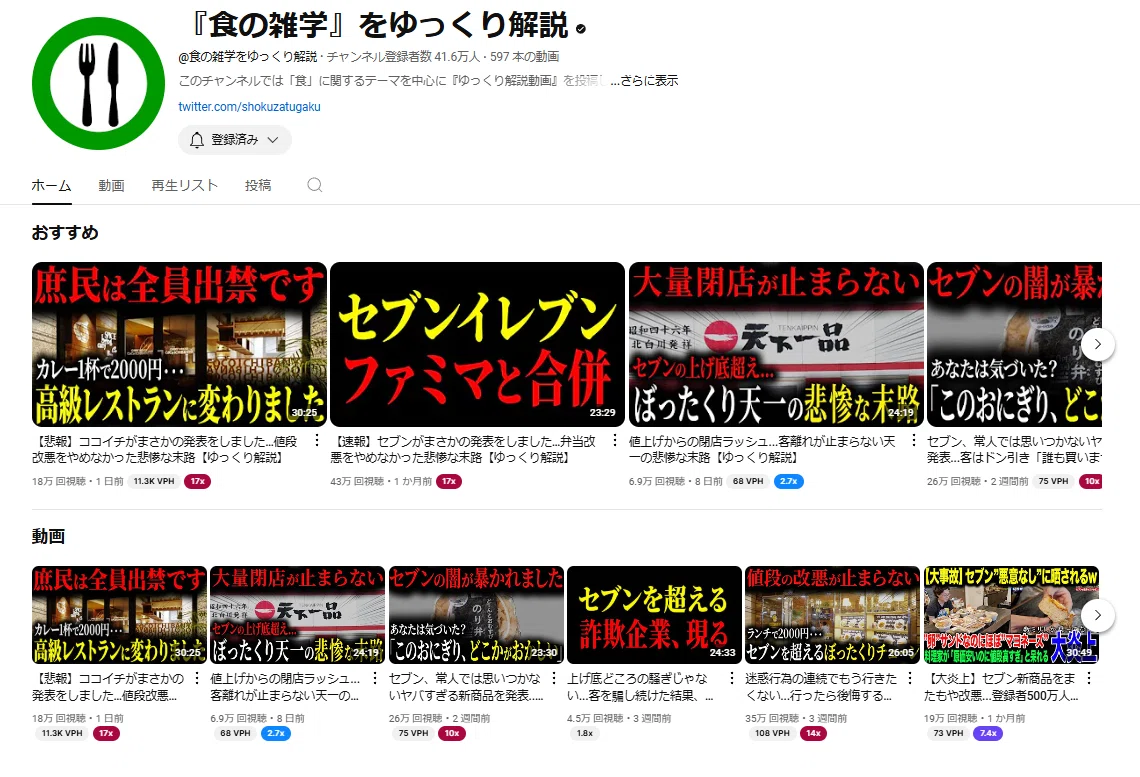Click the text 43万 回視聴・1 か月前

click(381, 481)
